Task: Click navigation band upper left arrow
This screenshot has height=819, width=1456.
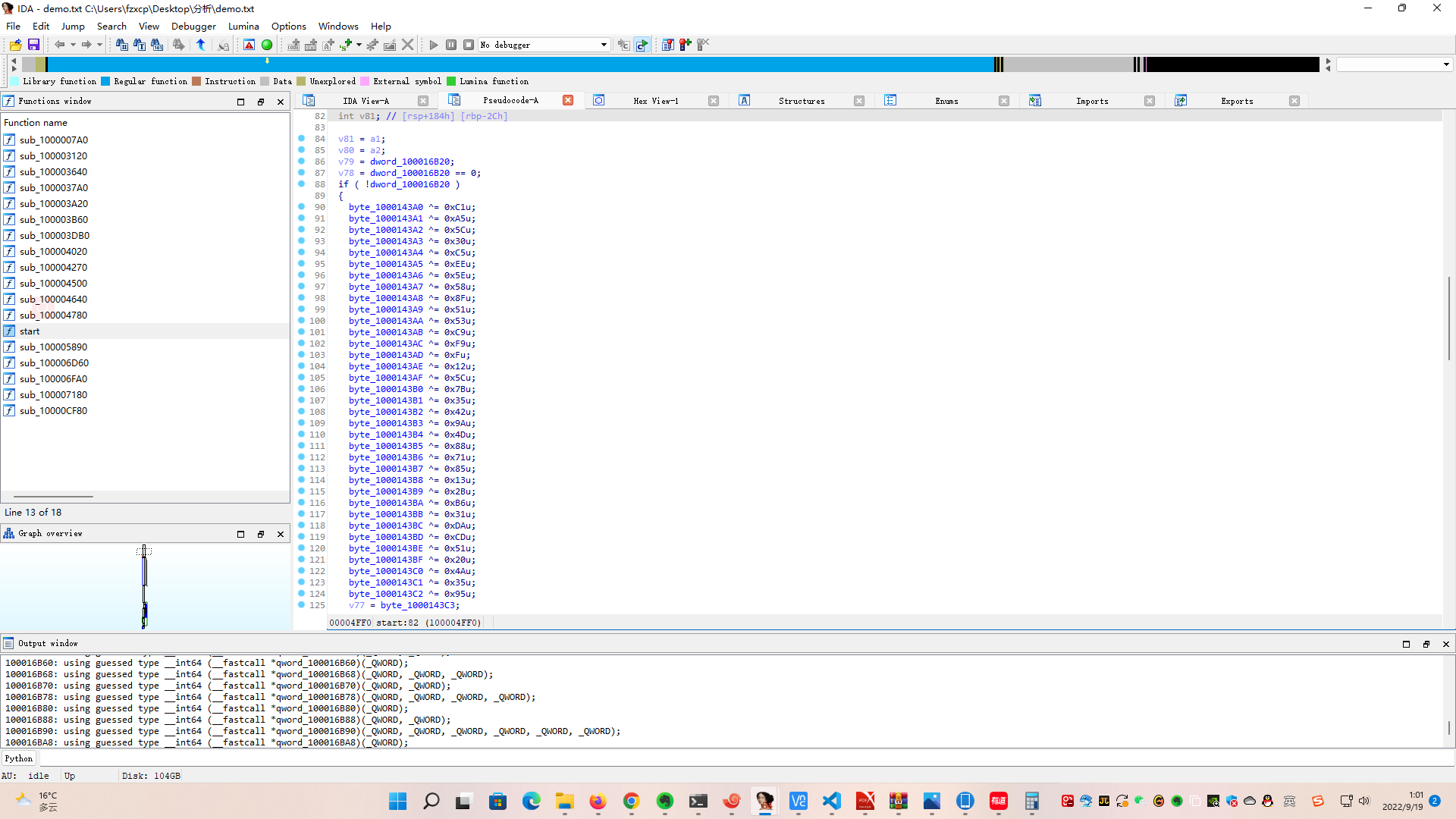Action: pyautogui.click(x=14, y=61)
